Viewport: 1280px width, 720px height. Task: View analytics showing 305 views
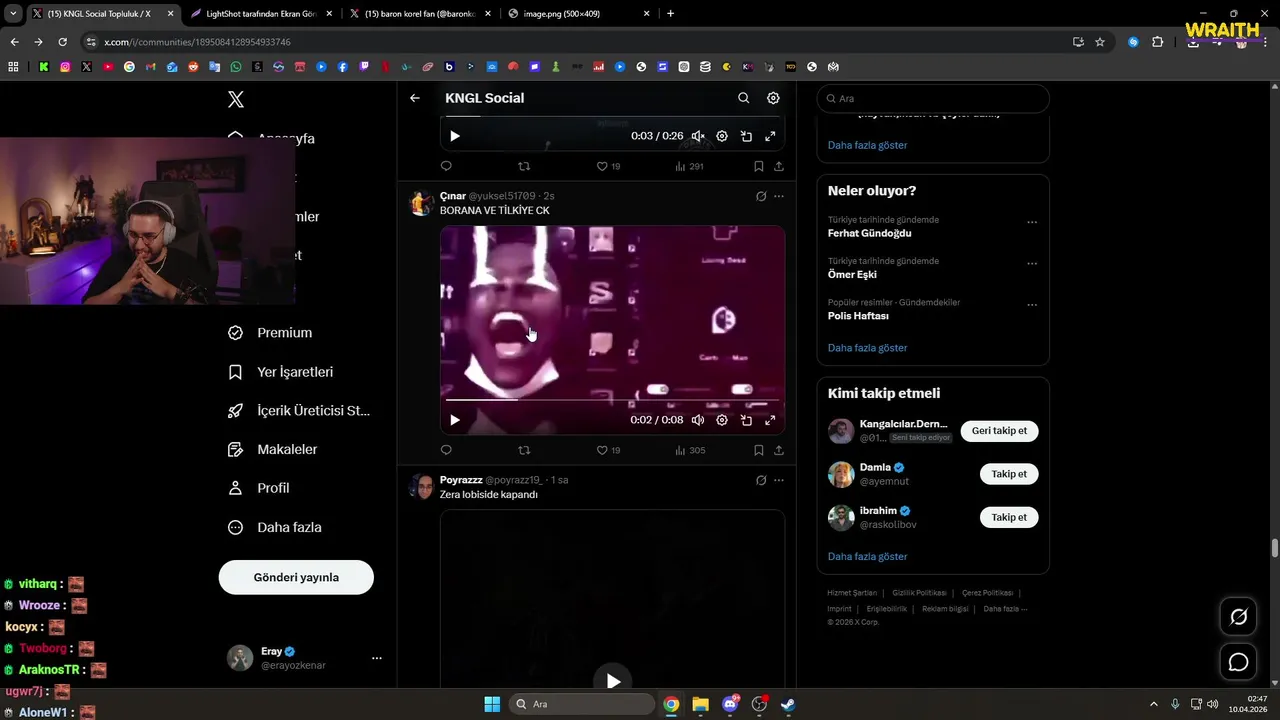click(690, 450)
